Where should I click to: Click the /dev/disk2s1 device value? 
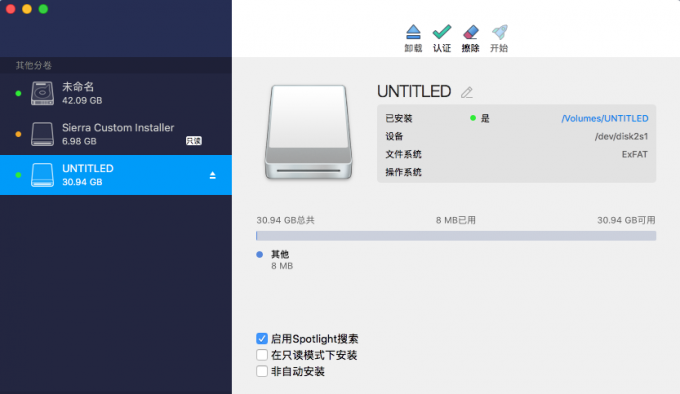pyautogui.click(x=621, y=137)
